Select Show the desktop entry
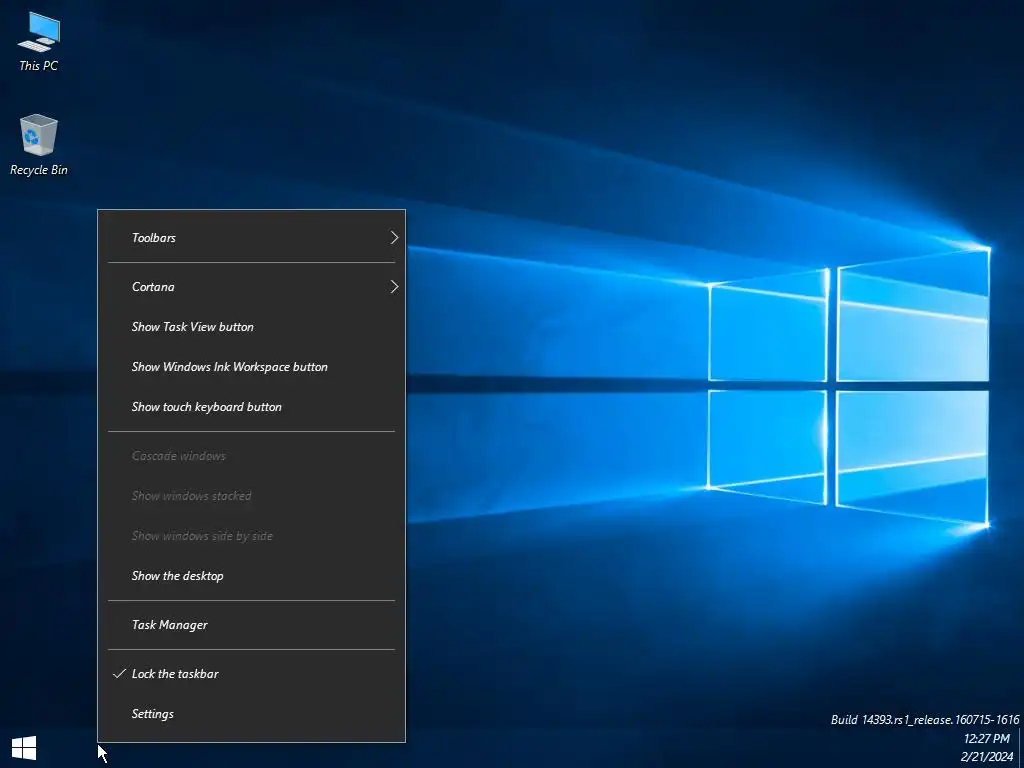The image size is (1024, 768). point(251,576)
